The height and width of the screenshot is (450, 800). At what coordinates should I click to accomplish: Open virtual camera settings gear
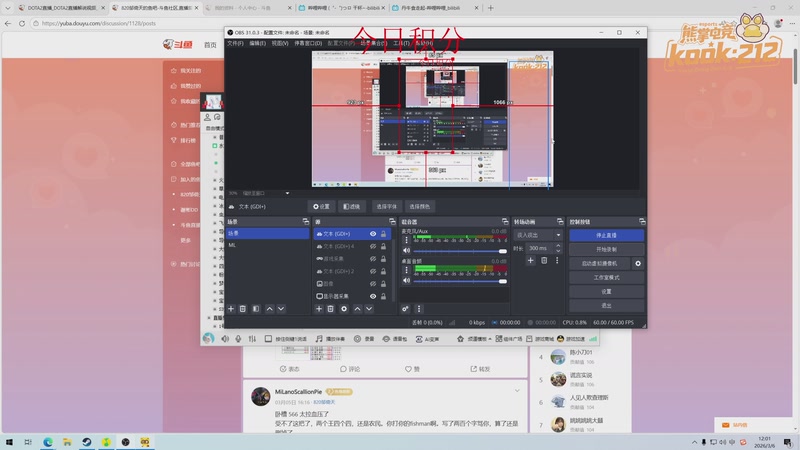click(x=638, y=263)
